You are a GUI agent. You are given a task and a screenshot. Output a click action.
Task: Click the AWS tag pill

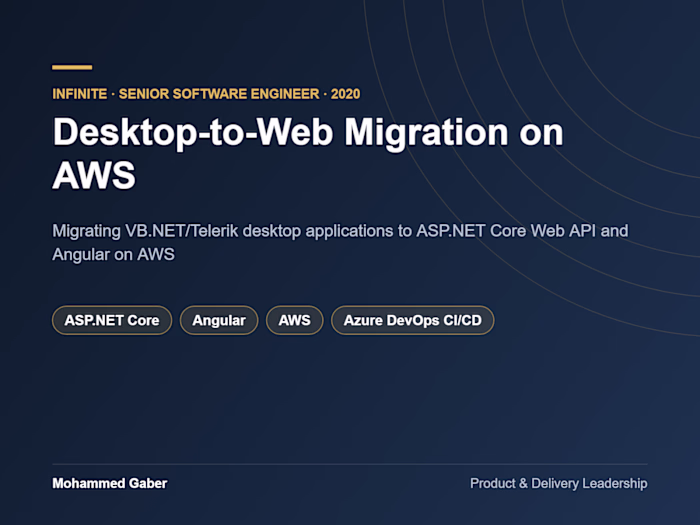pyautogui.click(x=295, y=320)
